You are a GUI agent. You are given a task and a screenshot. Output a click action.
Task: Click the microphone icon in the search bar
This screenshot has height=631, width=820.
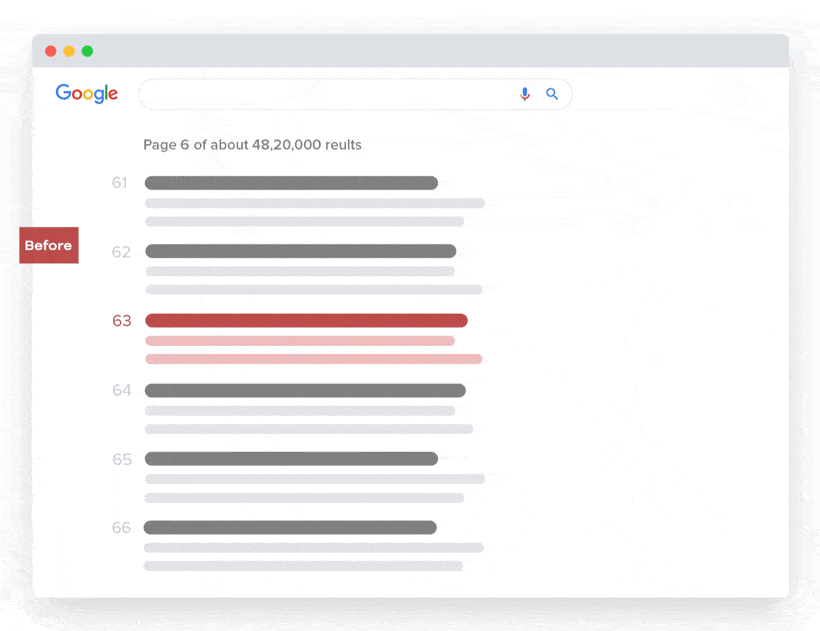click(x=524, y=93)
